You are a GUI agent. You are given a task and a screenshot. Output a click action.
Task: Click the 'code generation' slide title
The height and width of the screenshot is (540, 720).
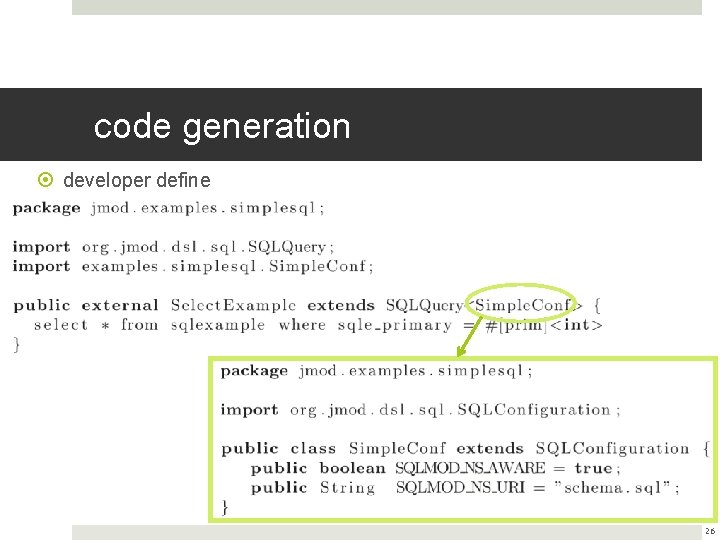coord(222,127)
